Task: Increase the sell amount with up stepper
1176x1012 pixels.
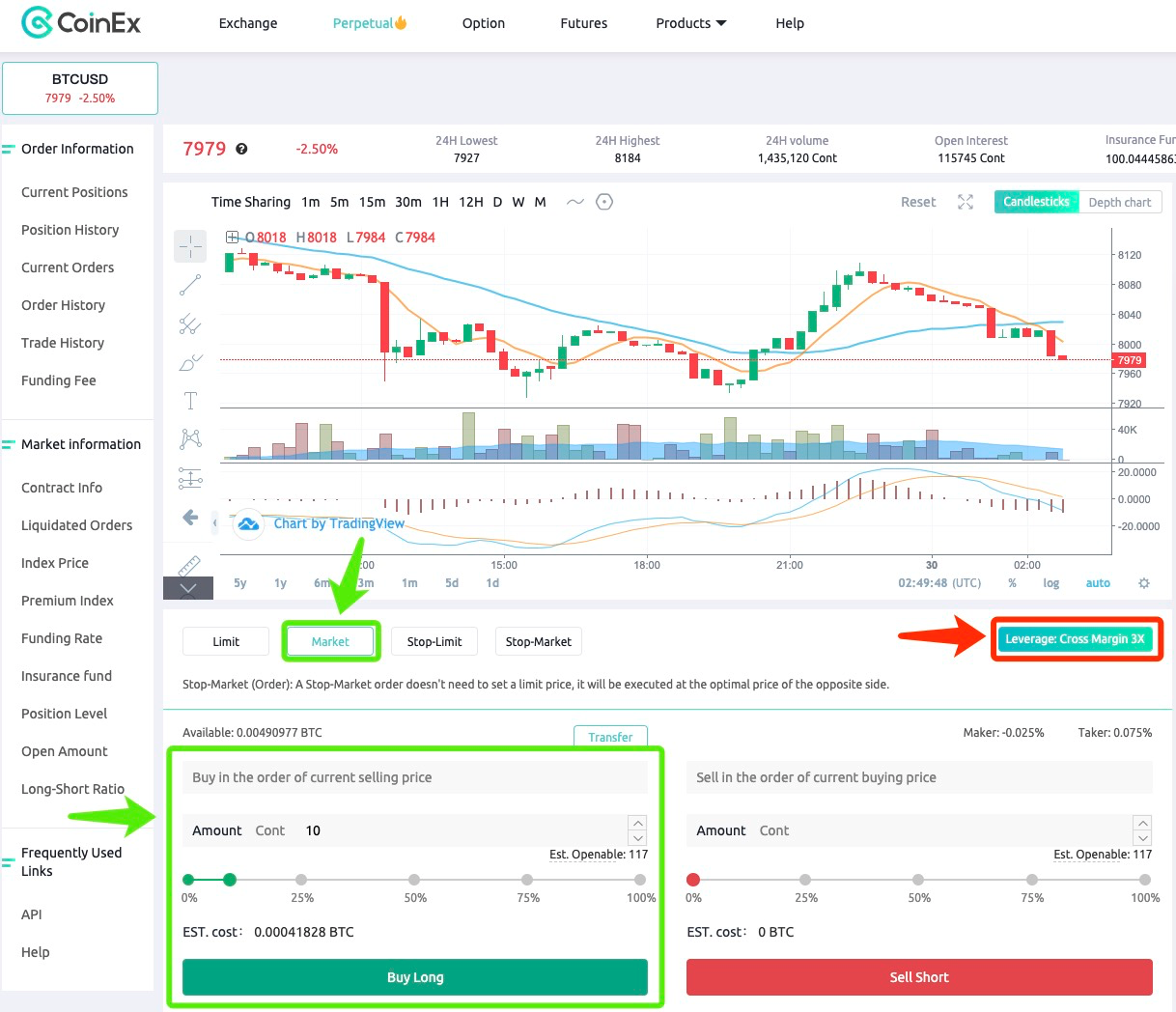Action: point(1143,823)
